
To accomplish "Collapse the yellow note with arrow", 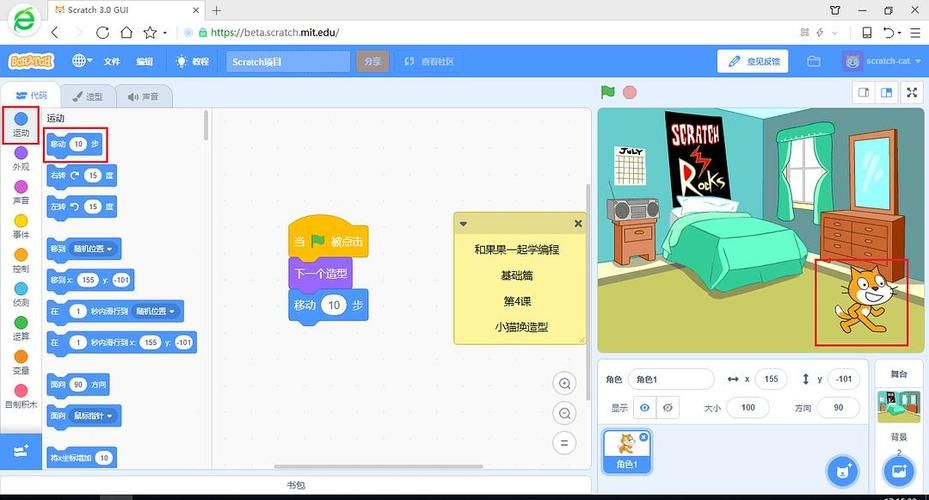I will coord(463,224).
